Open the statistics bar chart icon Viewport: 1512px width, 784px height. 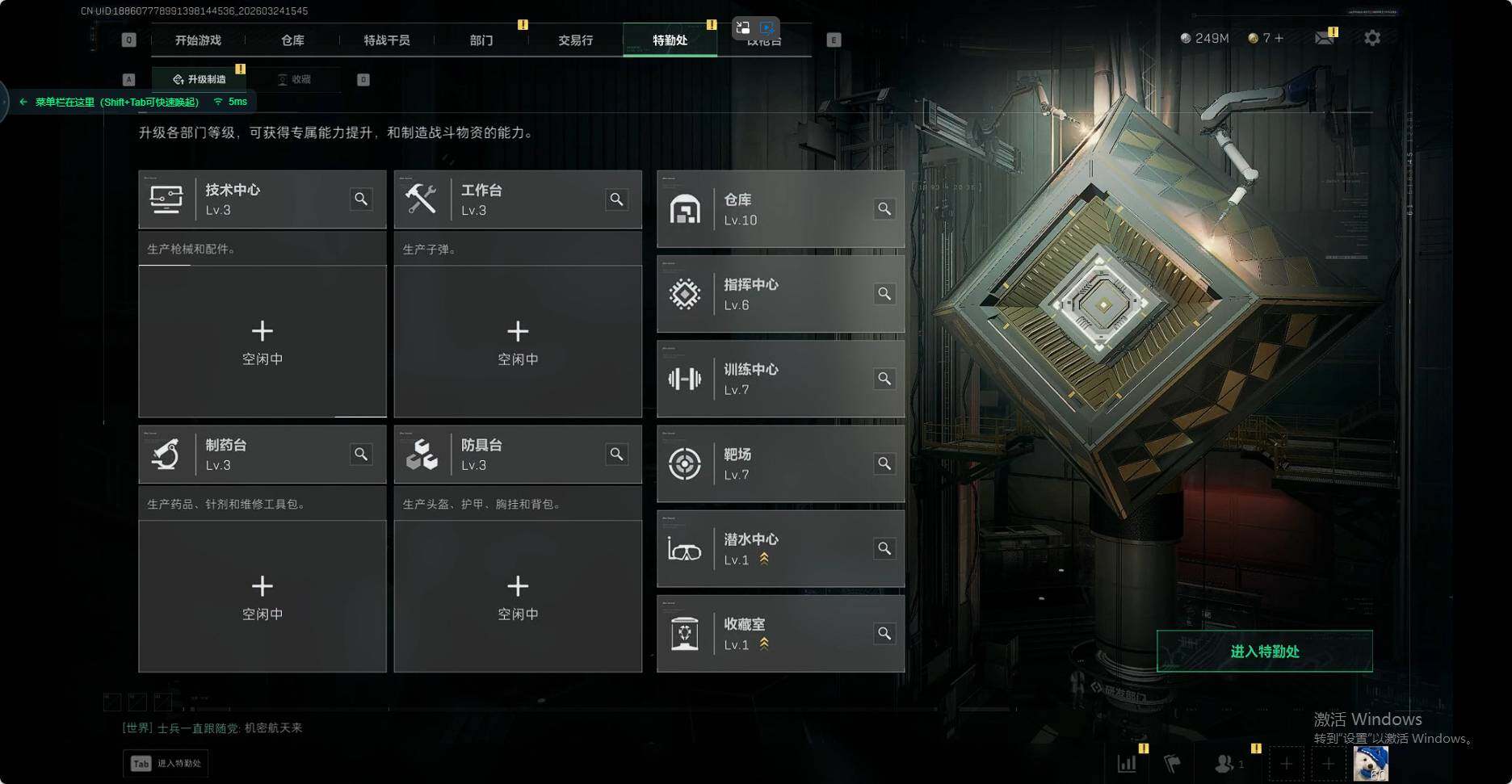point(1127,763)
